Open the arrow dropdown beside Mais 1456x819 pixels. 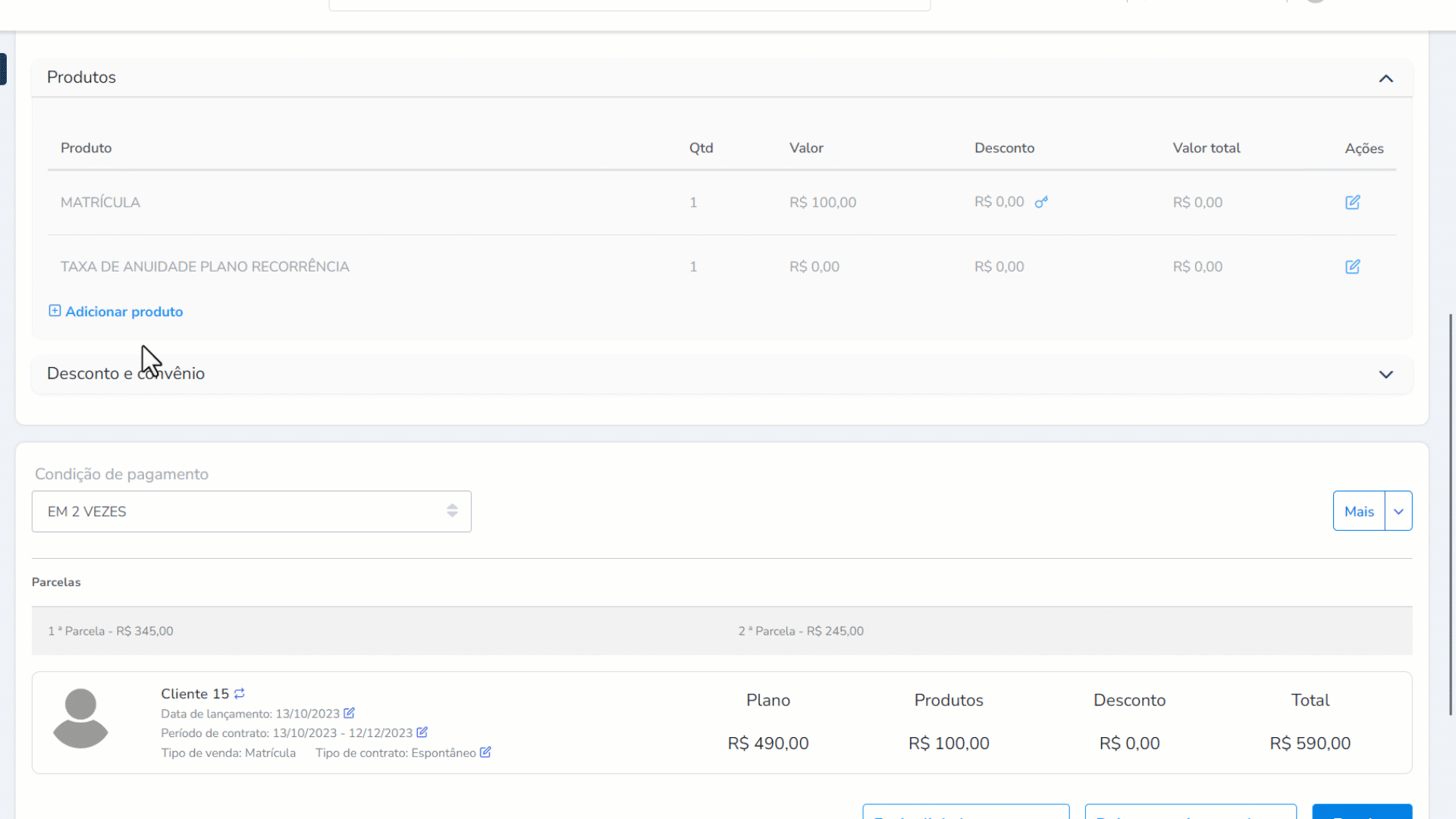1398,511
